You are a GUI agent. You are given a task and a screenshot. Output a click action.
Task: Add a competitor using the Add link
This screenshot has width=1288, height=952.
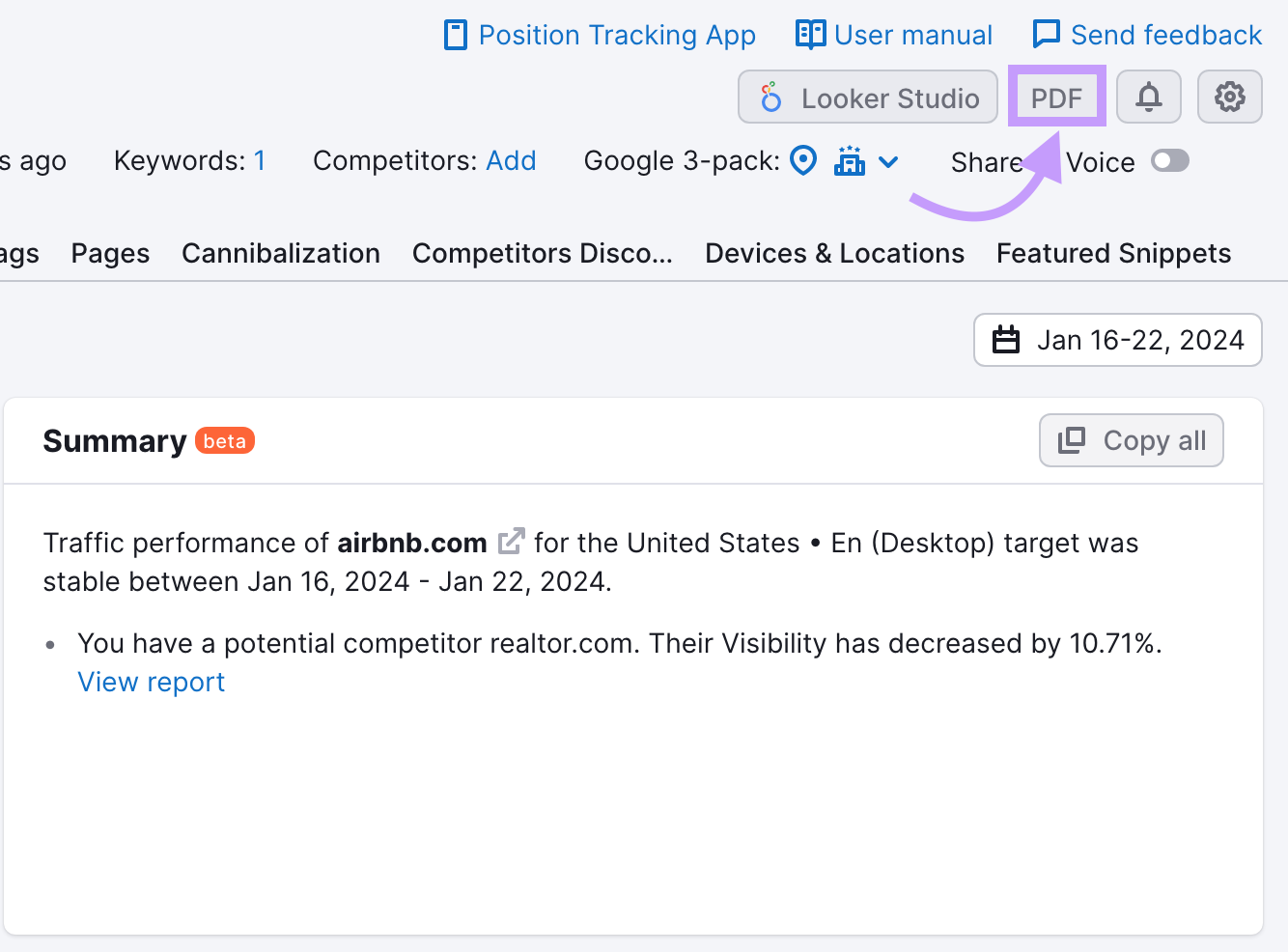512,160
